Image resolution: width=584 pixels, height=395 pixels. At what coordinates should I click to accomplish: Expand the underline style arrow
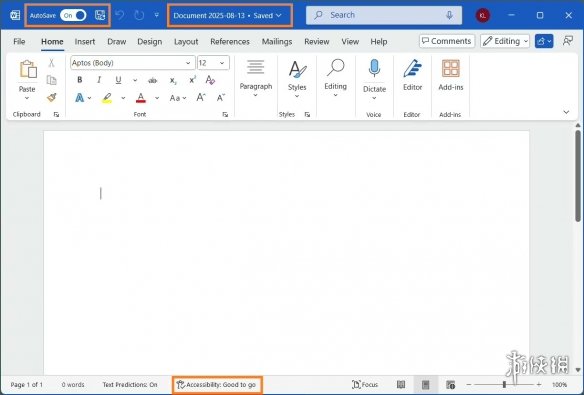(135, 80)
